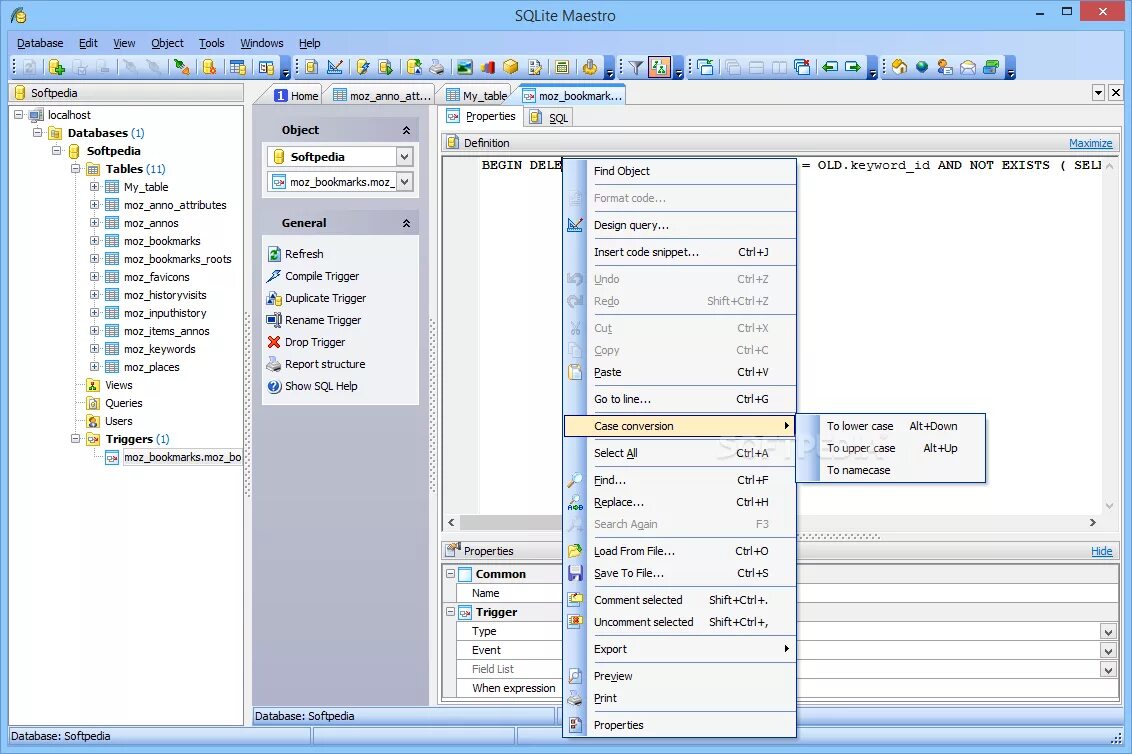Select moz_bookmarks.moz_bo trigger in tree
1132x754 pixels.
click(182, 457)
